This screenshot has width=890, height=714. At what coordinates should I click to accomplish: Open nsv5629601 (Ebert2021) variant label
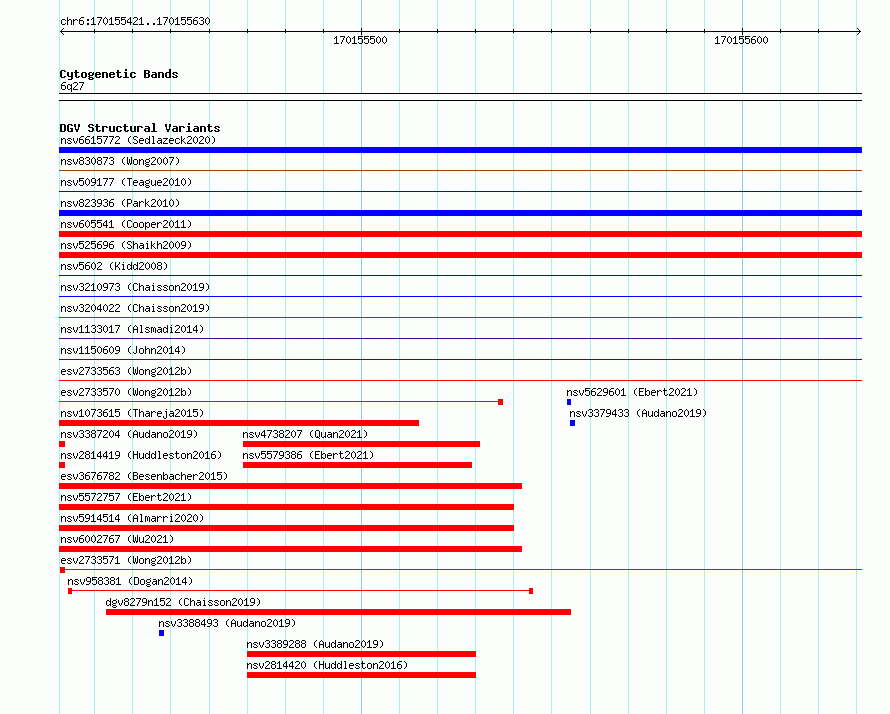tap(632, 392)
